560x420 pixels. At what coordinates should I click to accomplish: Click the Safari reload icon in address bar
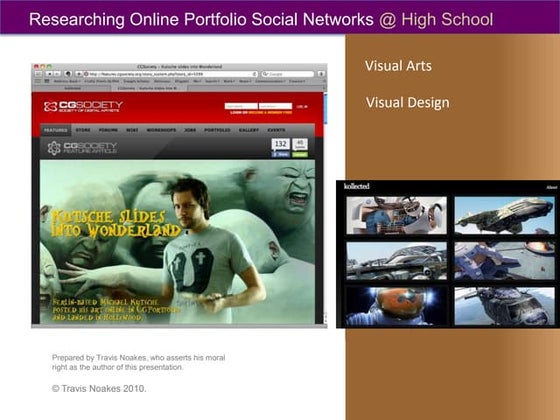[255, 74]
